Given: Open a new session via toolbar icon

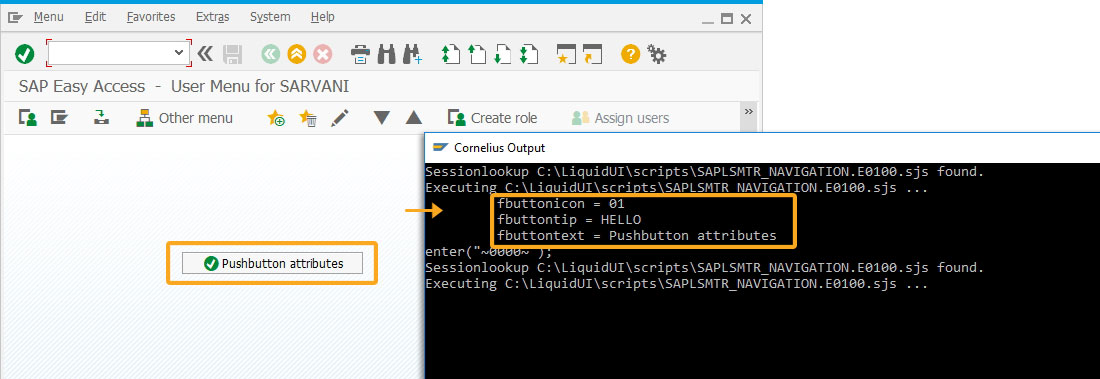Looking at the screenshot, I should [566, 53].
